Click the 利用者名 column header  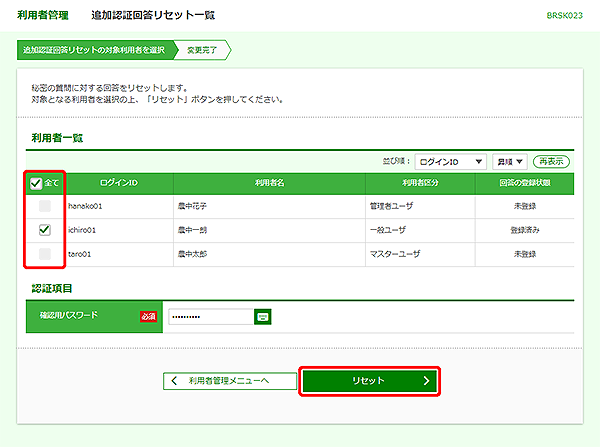click(x=269, y=183)
